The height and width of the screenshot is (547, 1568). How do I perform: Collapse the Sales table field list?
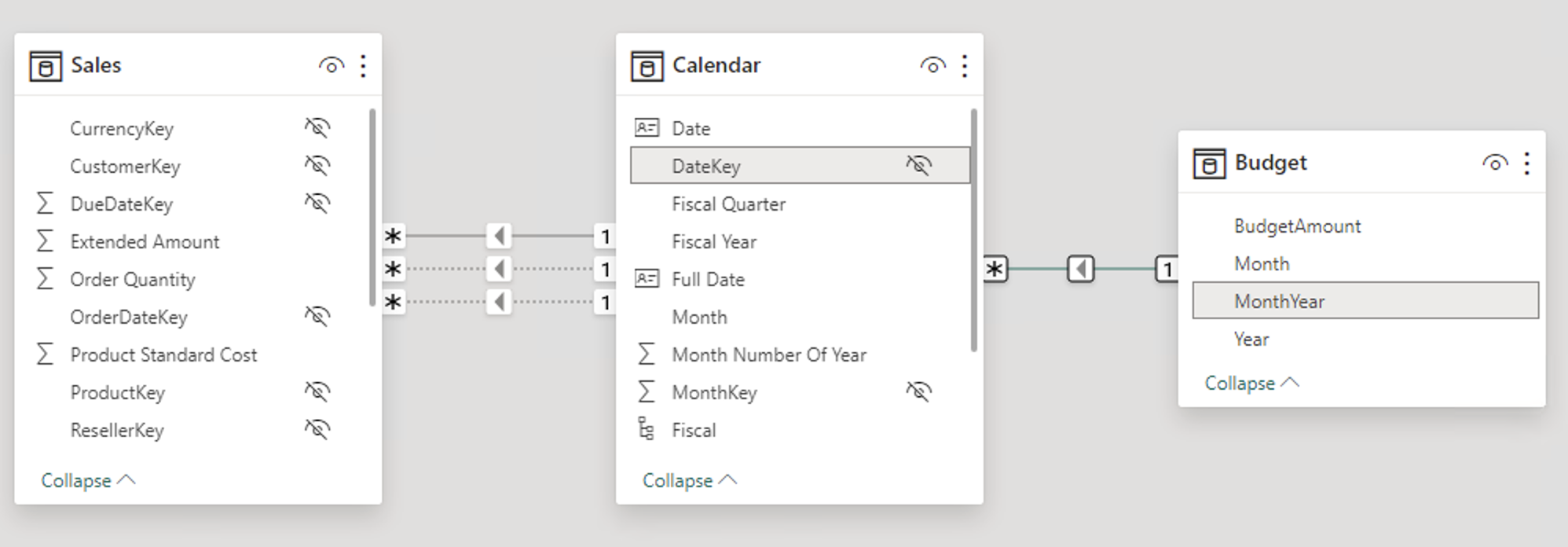pyautogui.click(x=88, y=480)
